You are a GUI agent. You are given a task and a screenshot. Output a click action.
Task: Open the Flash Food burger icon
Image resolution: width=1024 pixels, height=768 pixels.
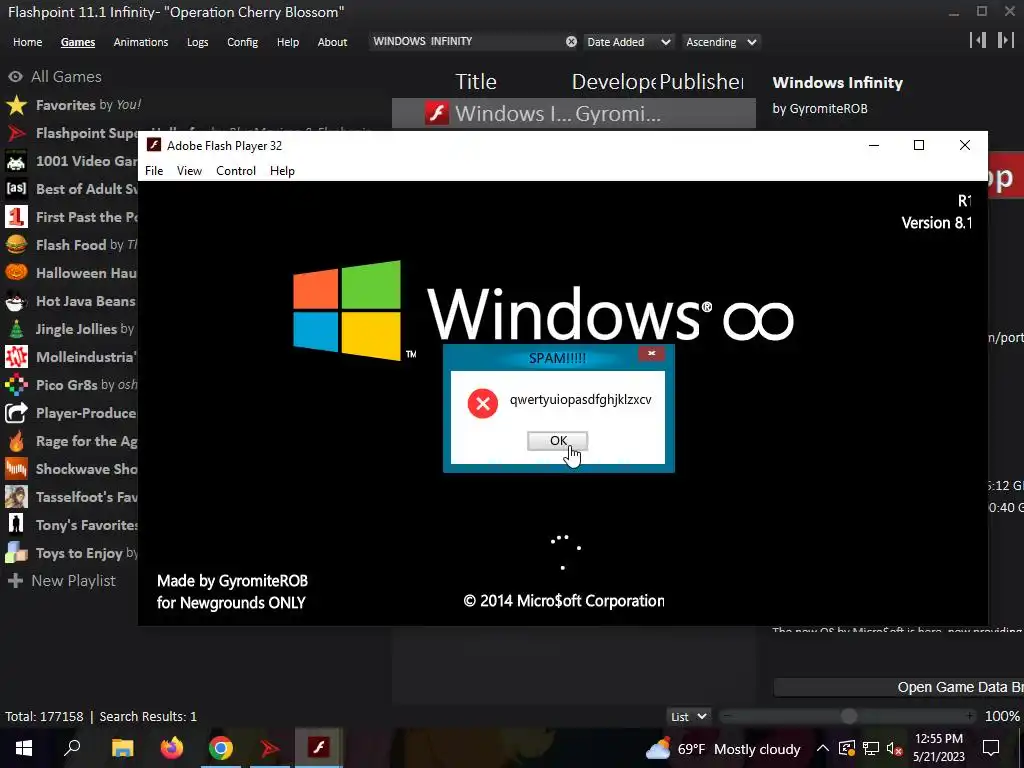point(16,245)
